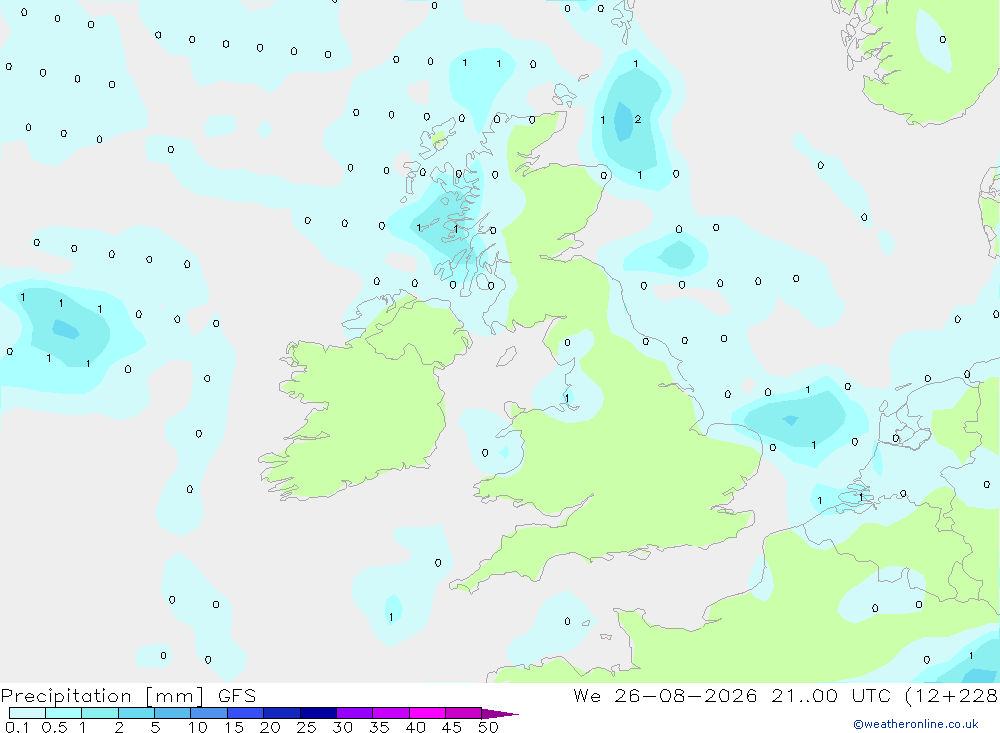Click the '0.1' legend scale label
Viewport: 1000px width, 733px height.
17,727
